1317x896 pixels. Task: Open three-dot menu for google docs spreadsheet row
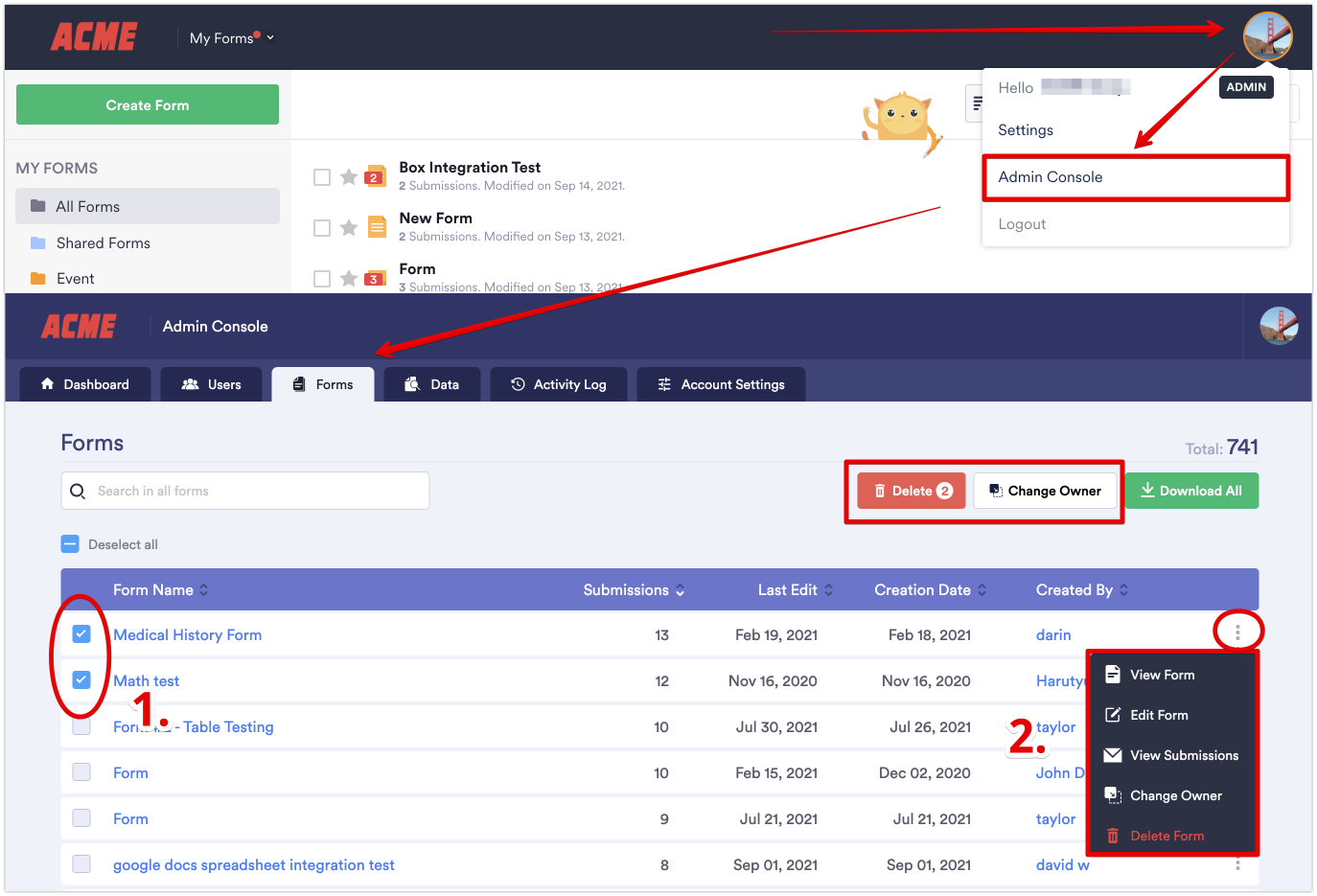[1237, 864]
